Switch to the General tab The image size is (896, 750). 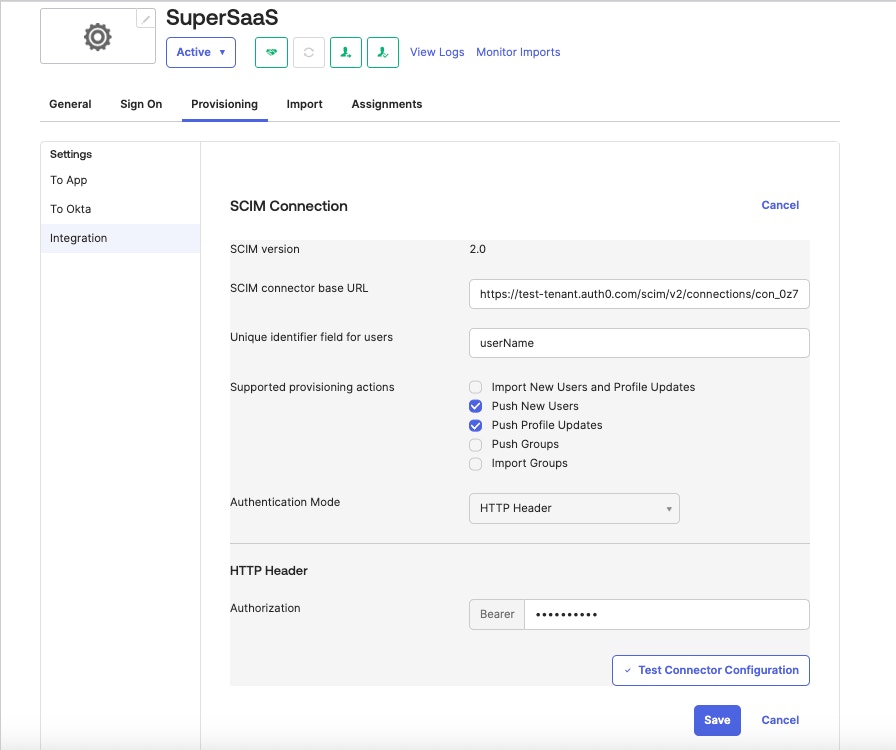point(70,104)
